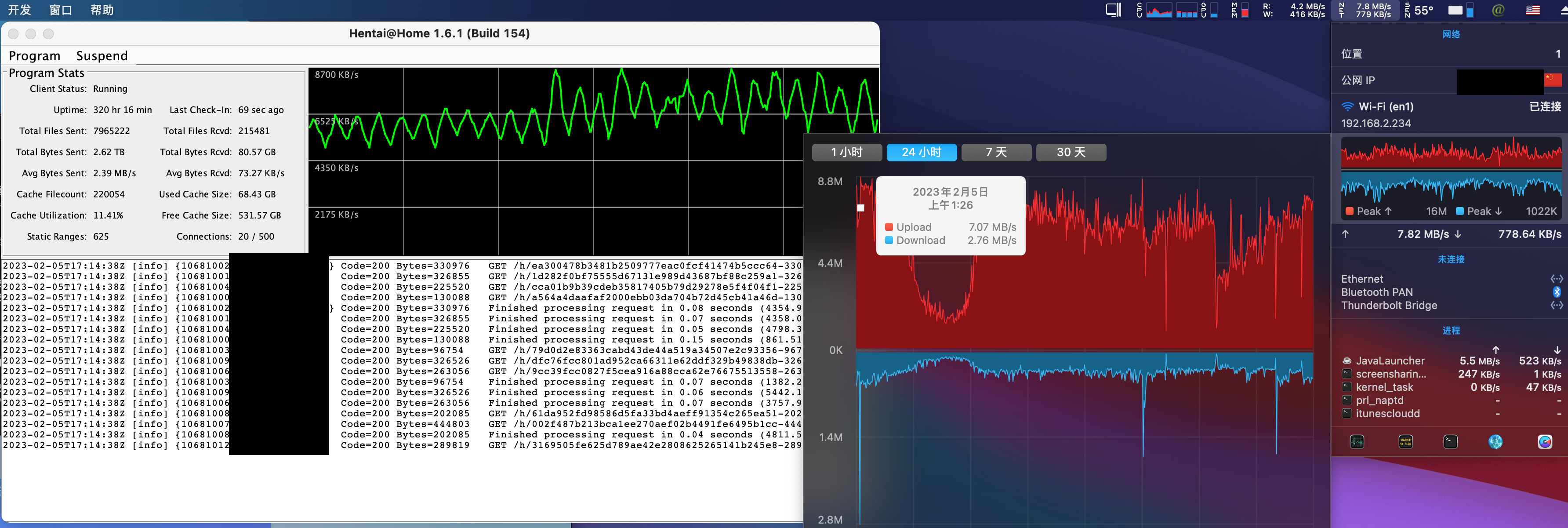Click the JavaLauncher process row
The image size is (1568, 528).
pyautogui.click(x=1390, y=360)
